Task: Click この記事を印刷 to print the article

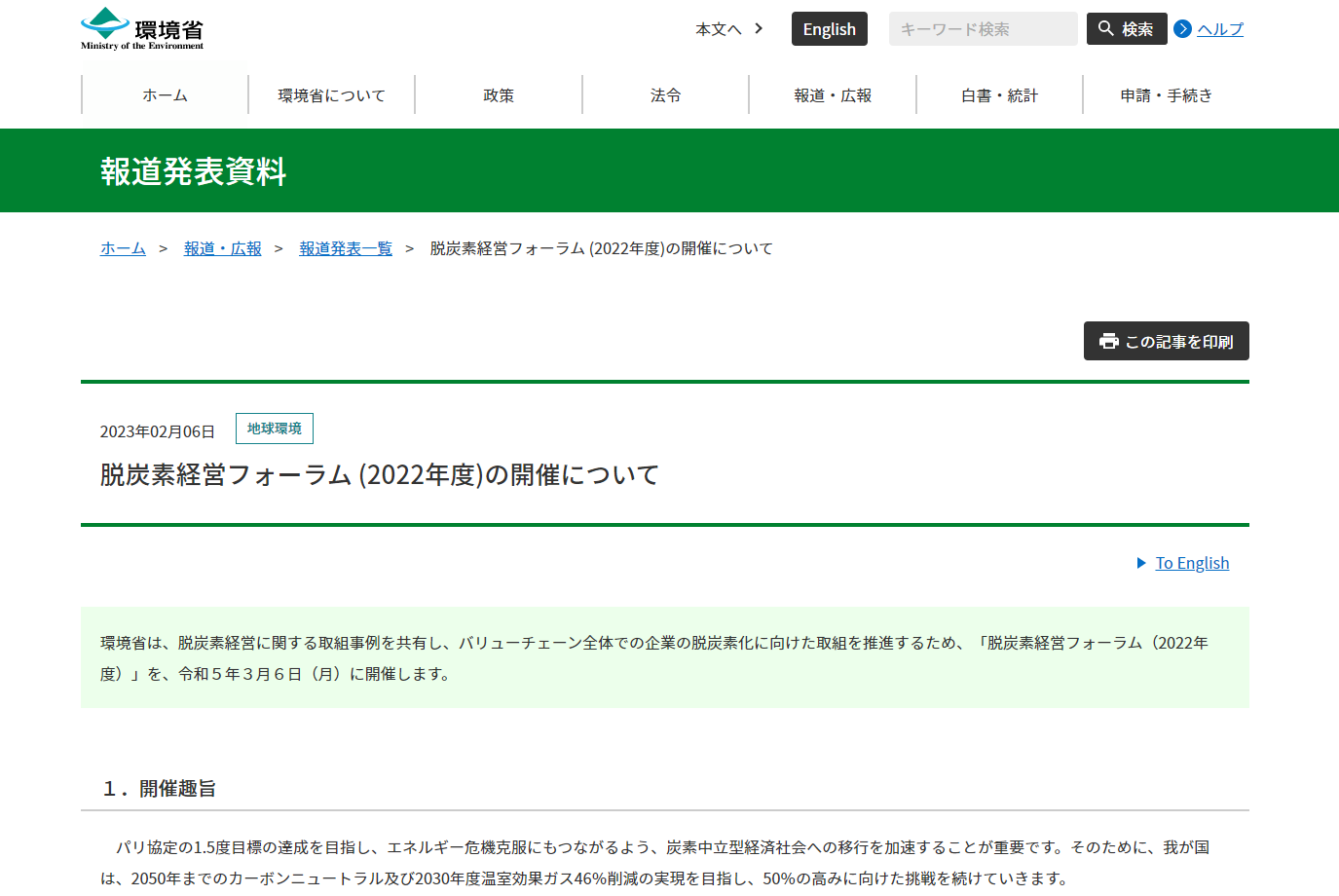Action: [1166, 341]
